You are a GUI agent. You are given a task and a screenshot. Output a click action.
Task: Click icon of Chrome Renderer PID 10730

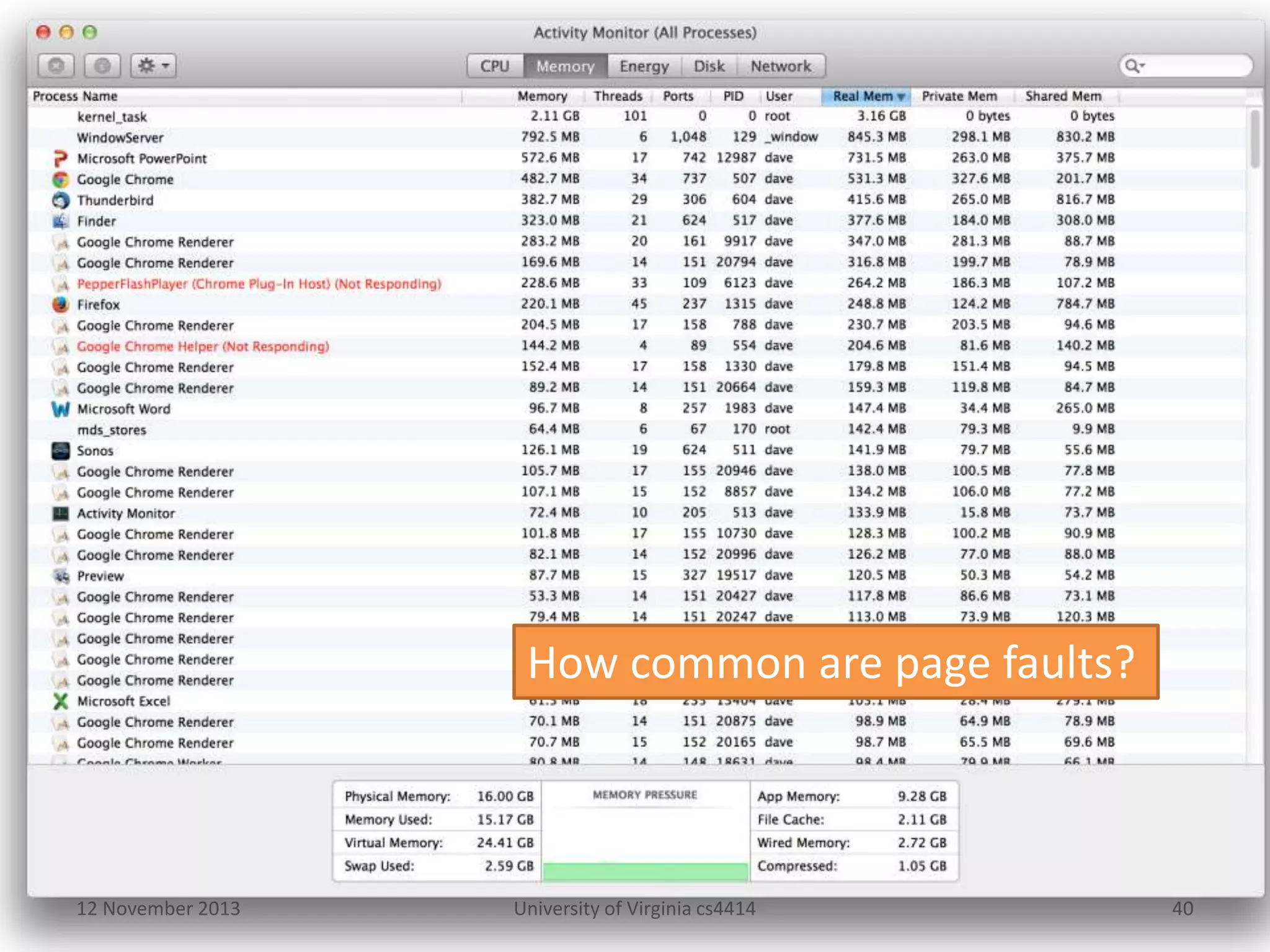point(61,535)
